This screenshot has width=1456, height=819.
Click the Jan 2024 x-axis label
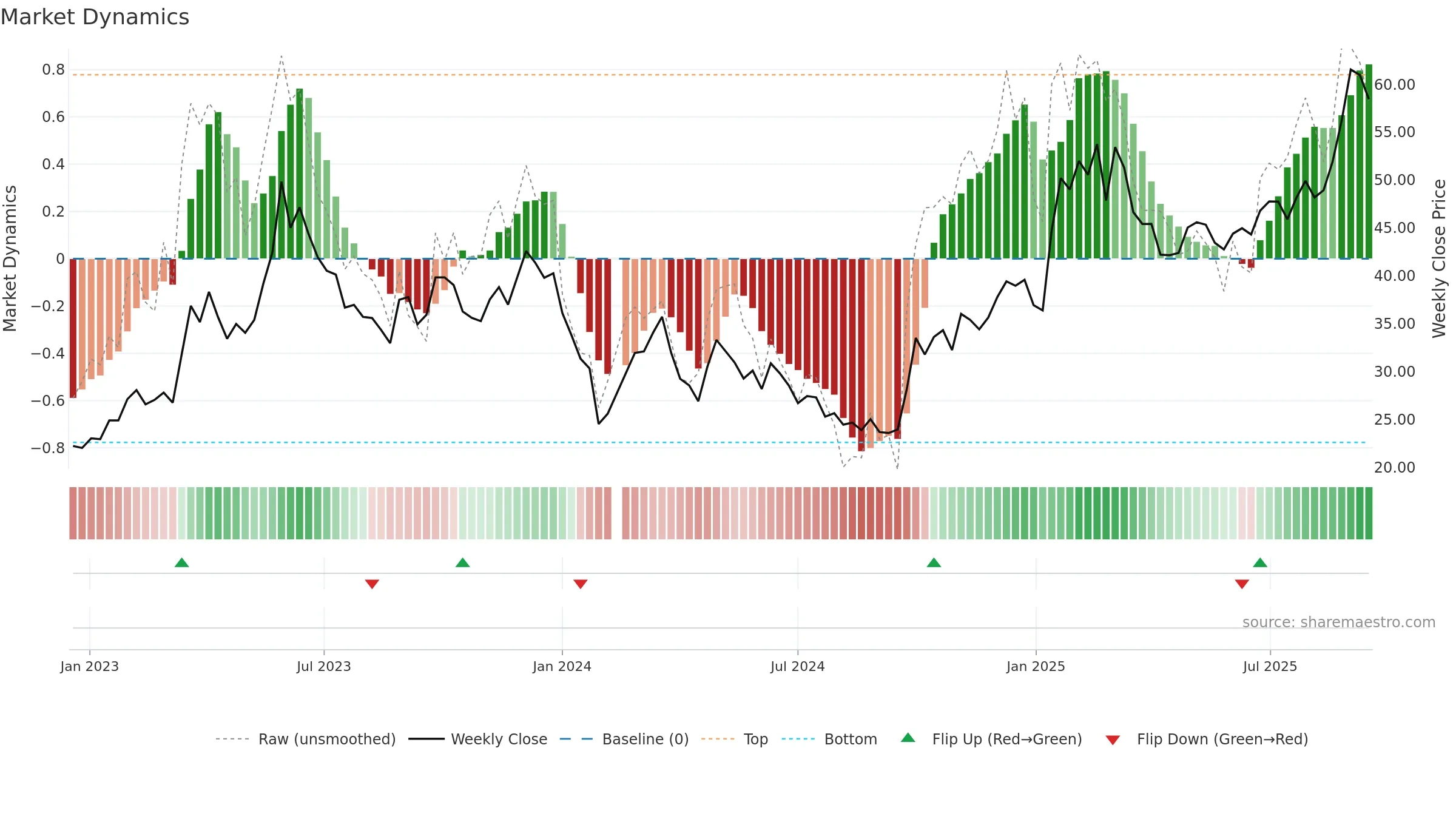click(562, 666)
